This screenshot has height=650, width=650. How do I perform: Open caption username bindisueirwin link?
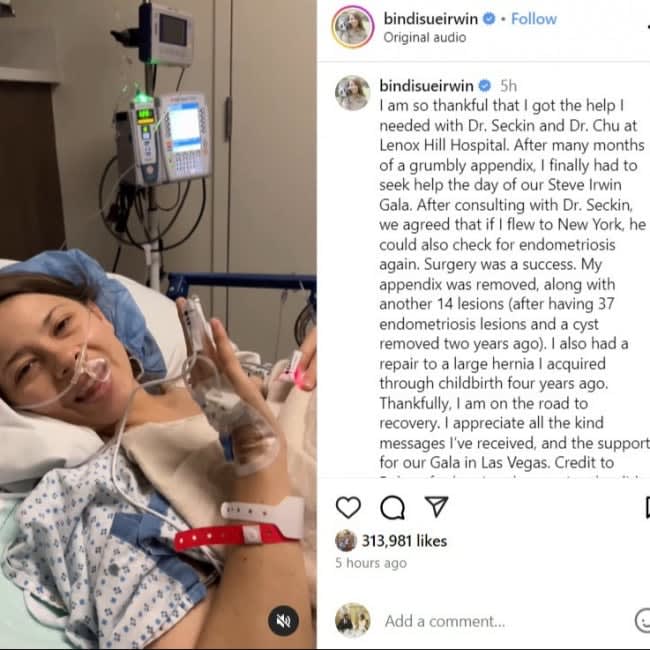(x=426, y=86)
